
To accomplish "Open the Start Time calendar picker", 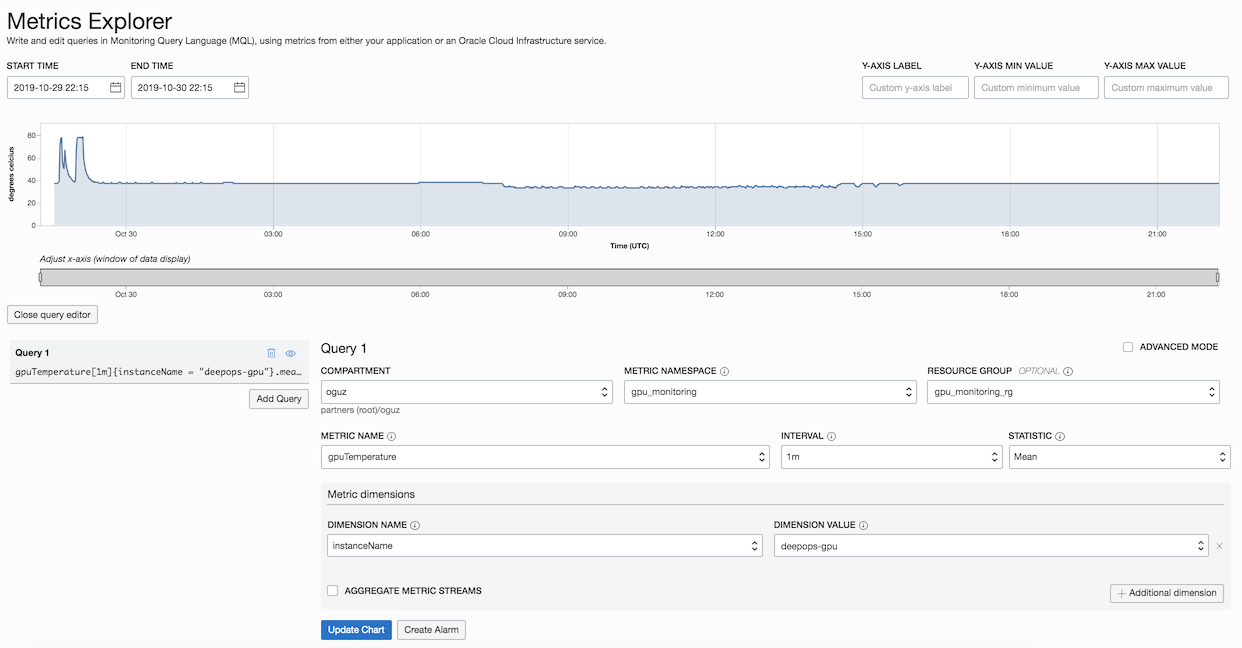I will tap(115, 87).
